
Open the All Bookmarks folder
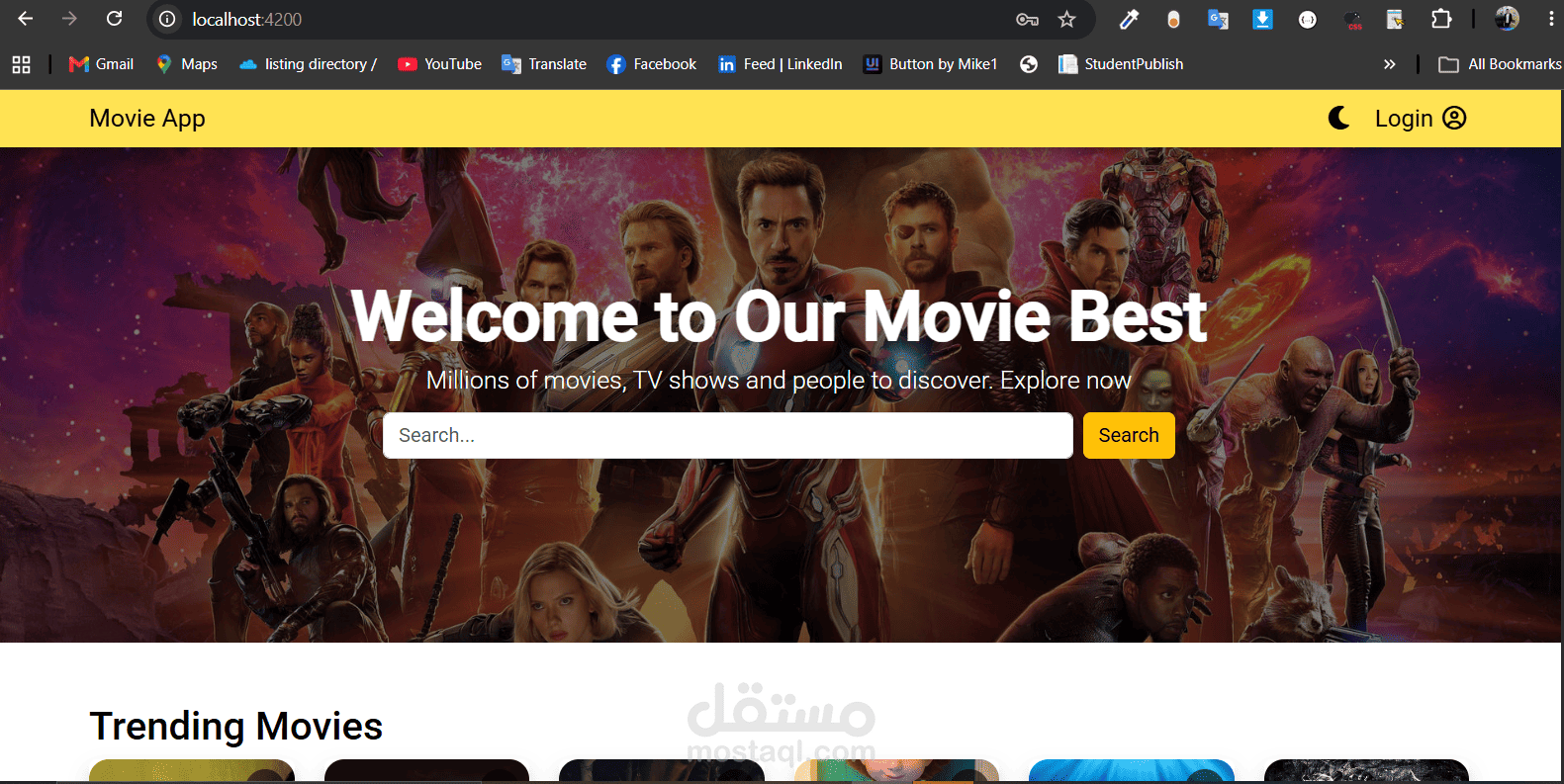pyautogui.click(x=1500, y=64)
